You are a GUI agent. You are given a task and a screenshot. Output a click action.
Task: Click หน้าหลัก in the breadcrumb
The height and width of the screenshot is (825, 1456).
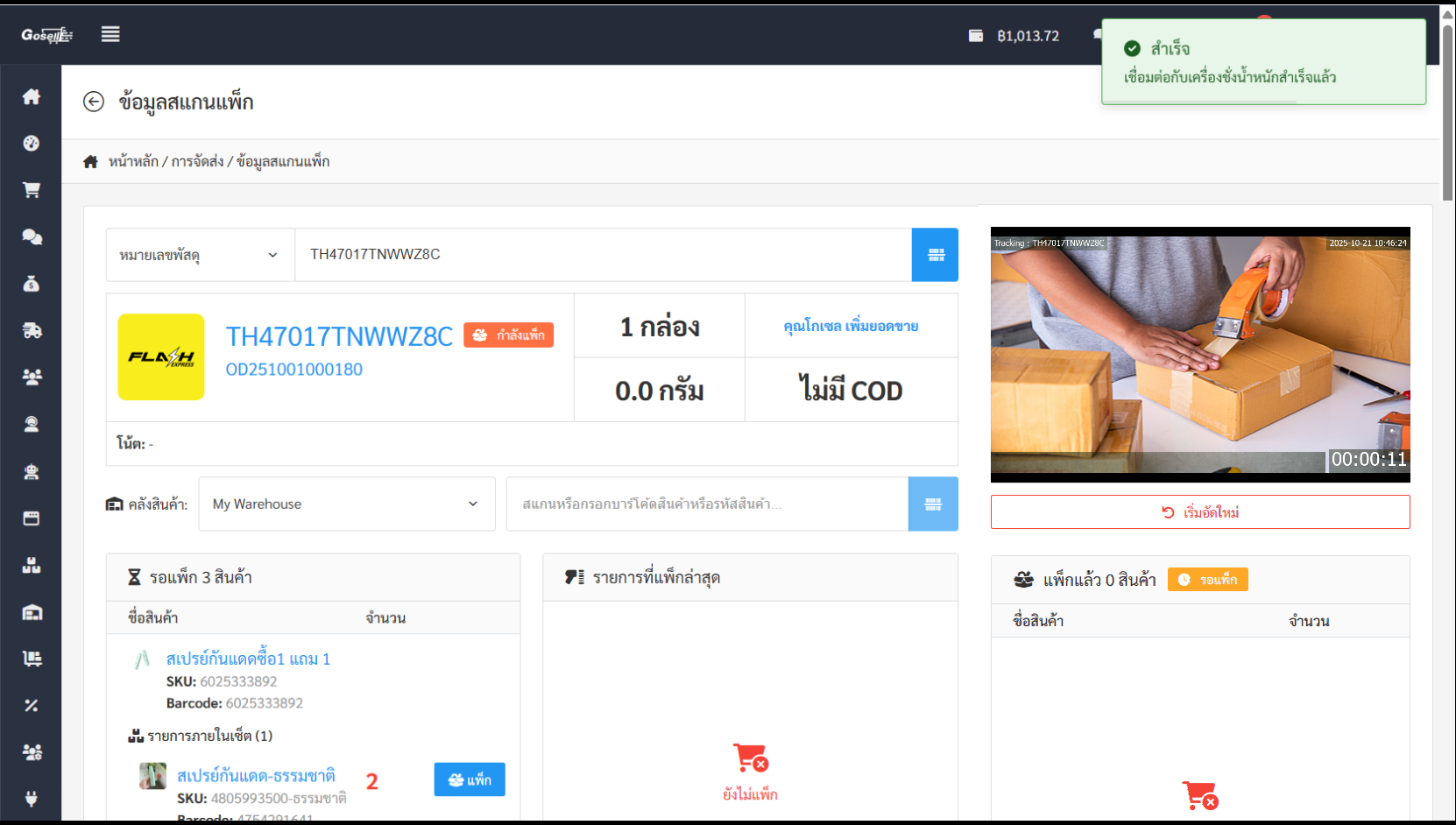click(x=133, y=161)
